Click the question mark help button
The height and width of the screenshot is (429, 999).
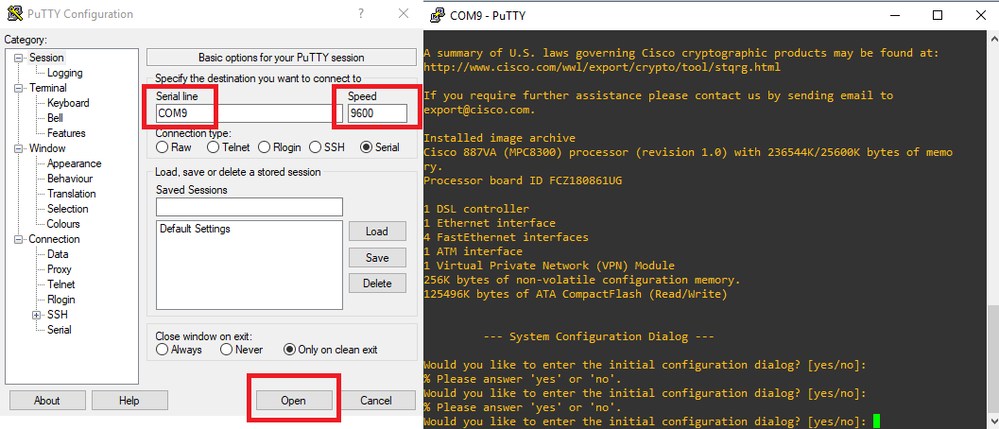click(358, 15)
